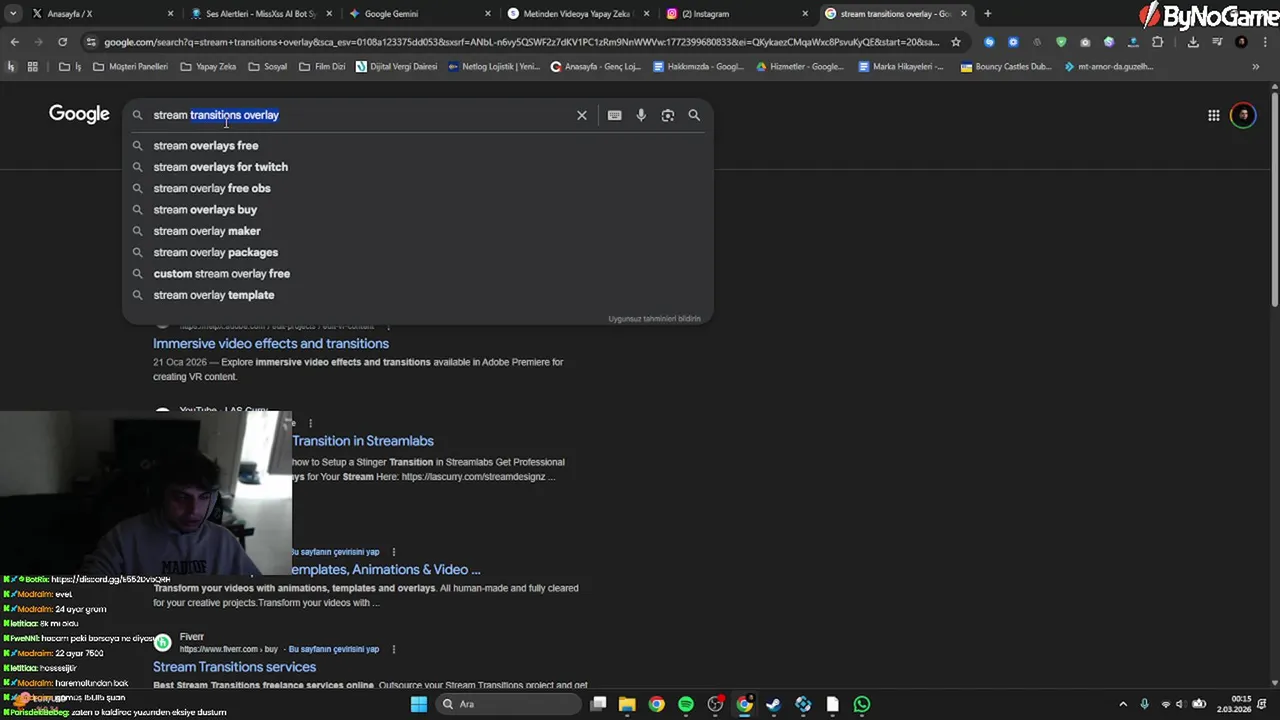Start voice search with the microphone icon

pos(641,115)
